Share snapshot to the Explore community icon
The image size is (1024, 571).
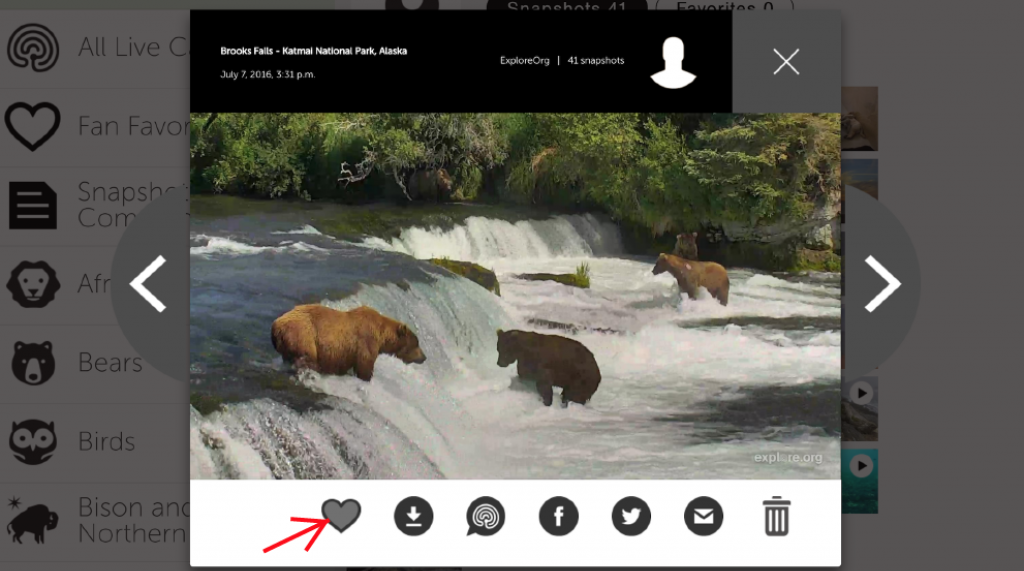(486, 517)
